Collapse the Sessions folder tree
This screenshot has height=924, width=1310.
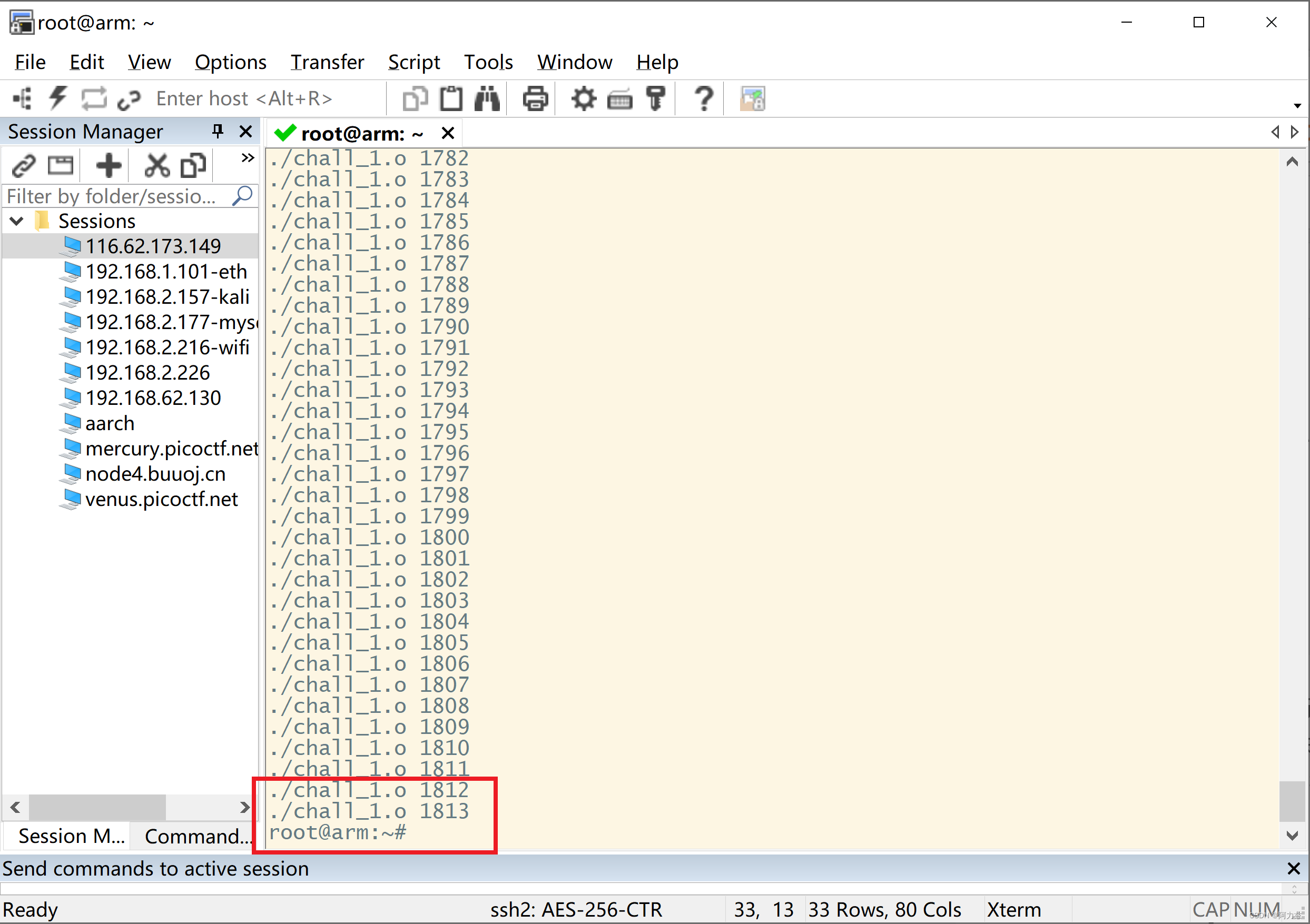tap(16, 221)
